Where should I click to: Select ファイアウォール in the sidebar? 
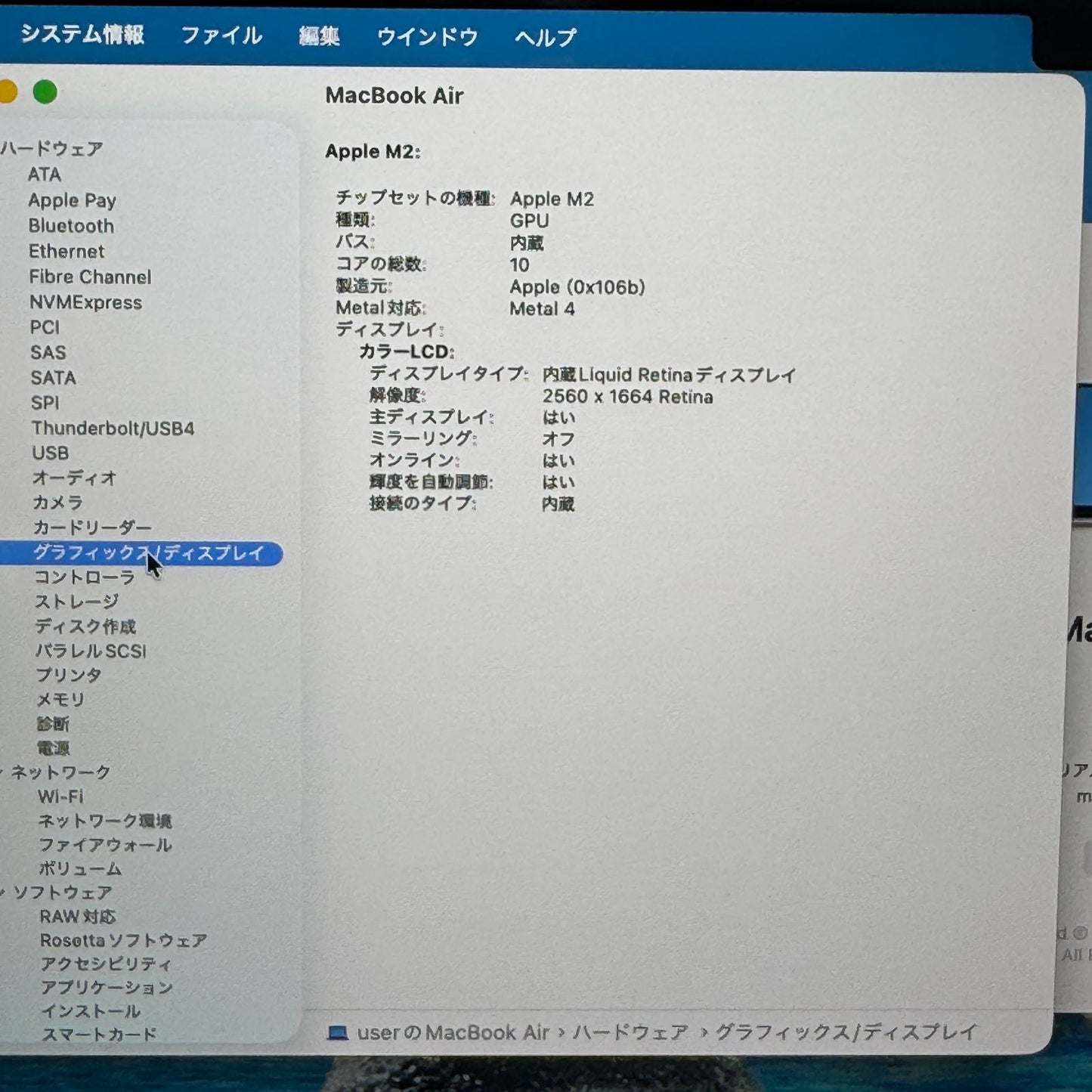pos(105,845)
